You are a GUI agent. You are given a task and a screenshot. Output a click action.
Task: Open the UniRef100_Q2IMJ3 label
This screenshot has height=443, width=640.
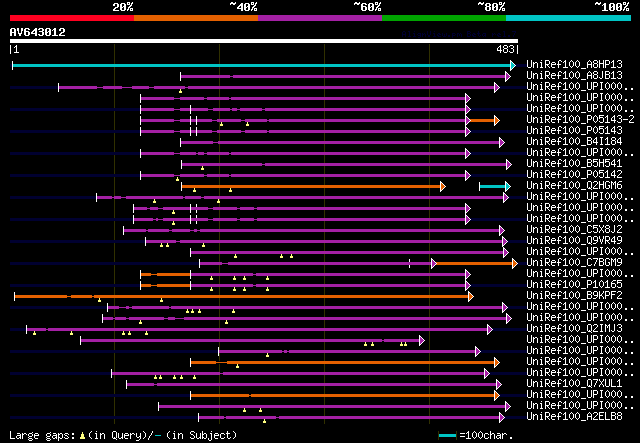[574, 328]
